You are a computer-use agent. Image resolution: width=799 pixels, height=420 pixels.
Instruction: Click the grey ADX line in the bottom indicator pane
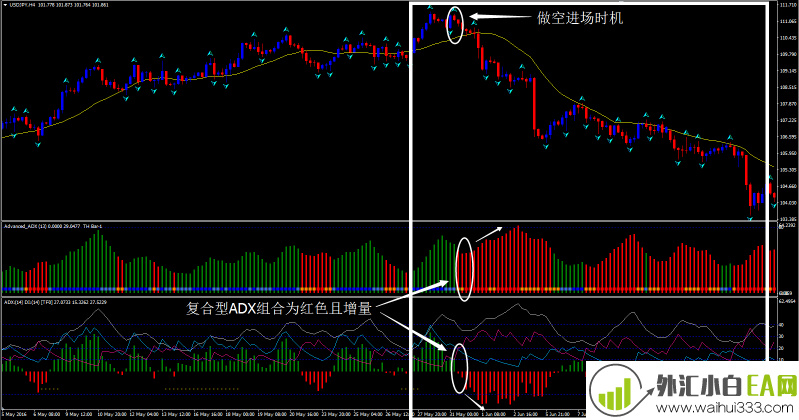click(517, 305)
